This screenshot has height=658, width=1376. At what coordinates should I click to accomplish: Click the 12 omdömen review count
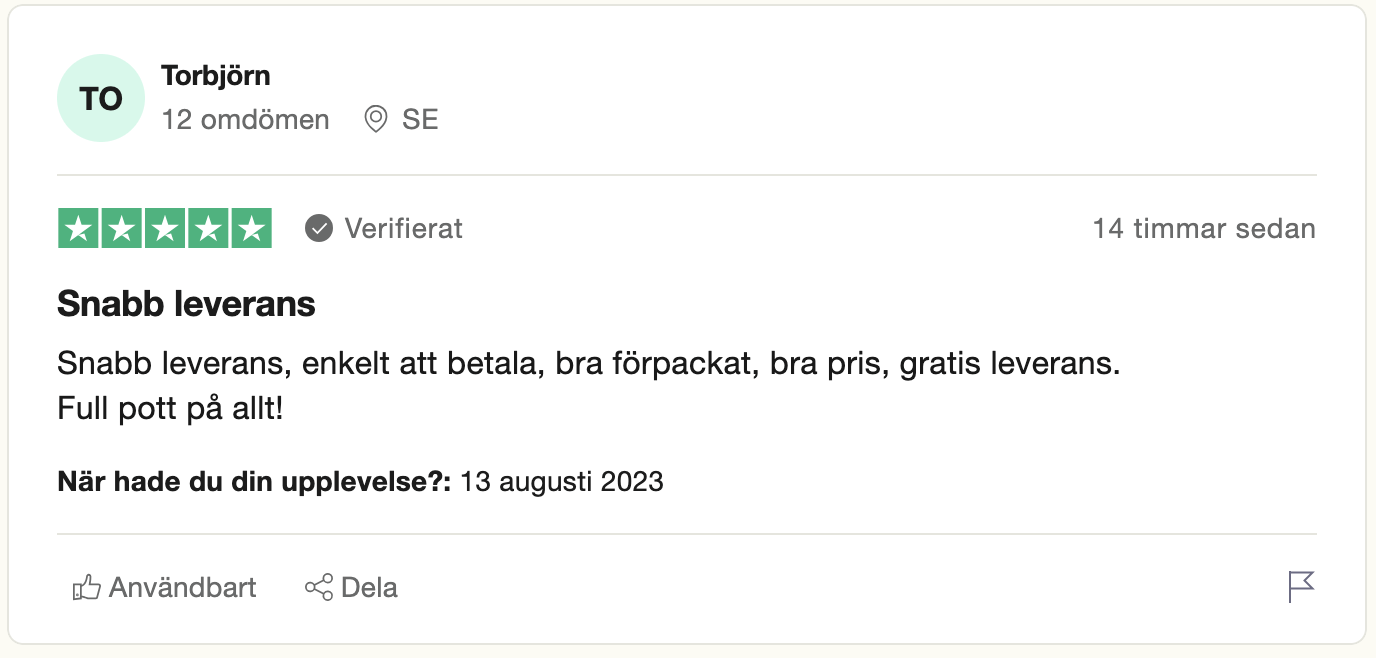[x=245, y=120]
